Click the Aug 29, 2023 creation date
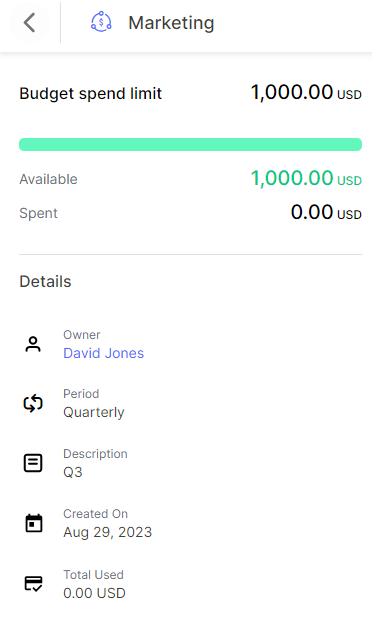Screen dimensions: 372x619 pos(107,532)
